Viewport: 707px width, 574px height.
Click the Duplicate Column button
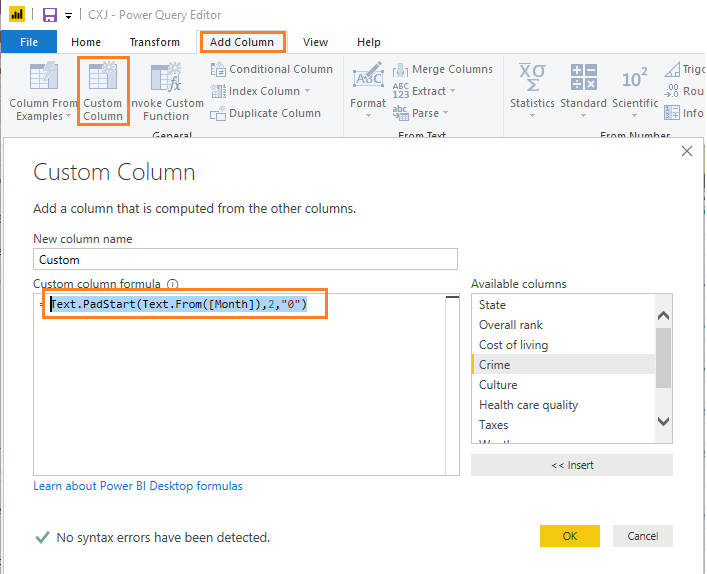click(x=266, y=113)
